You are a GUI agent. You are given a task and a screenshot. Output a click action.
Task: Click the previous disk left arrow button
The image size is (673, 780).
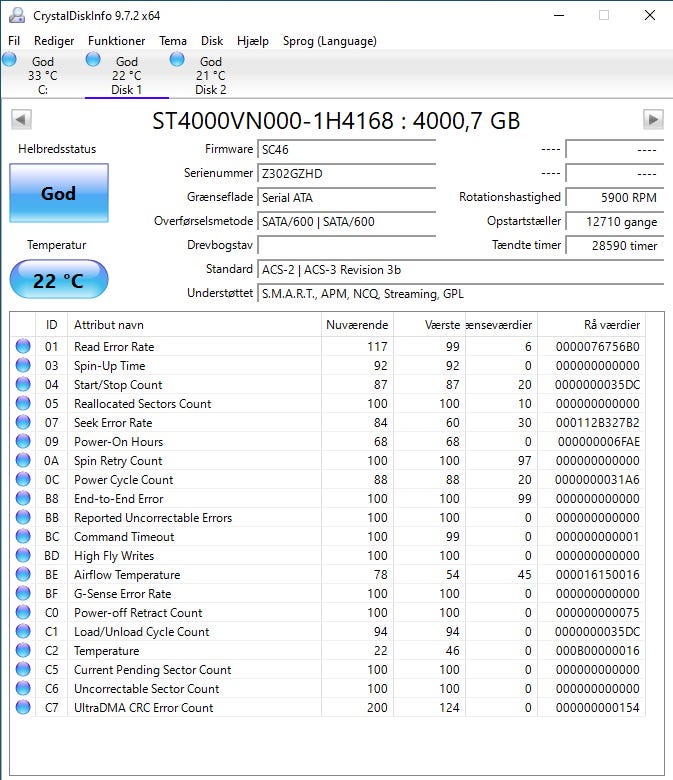(21, 120)
